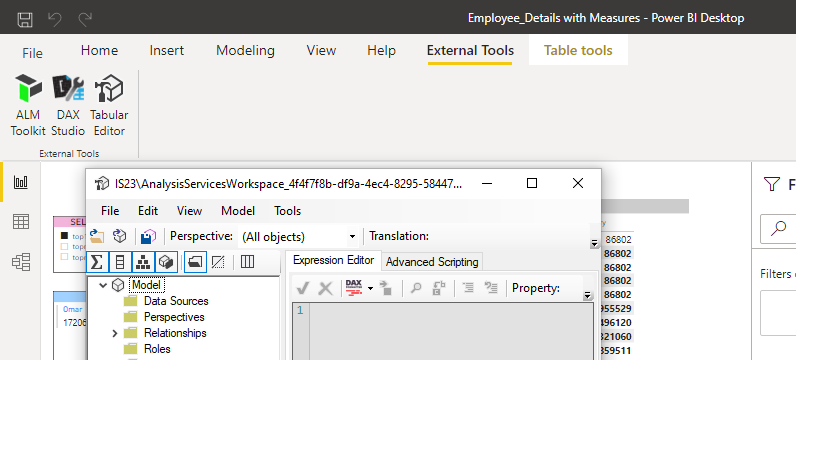Switch to Data view in Power BI sidebar
The height and width of the screenshot is (460, 819).
[x=21, y=221]
